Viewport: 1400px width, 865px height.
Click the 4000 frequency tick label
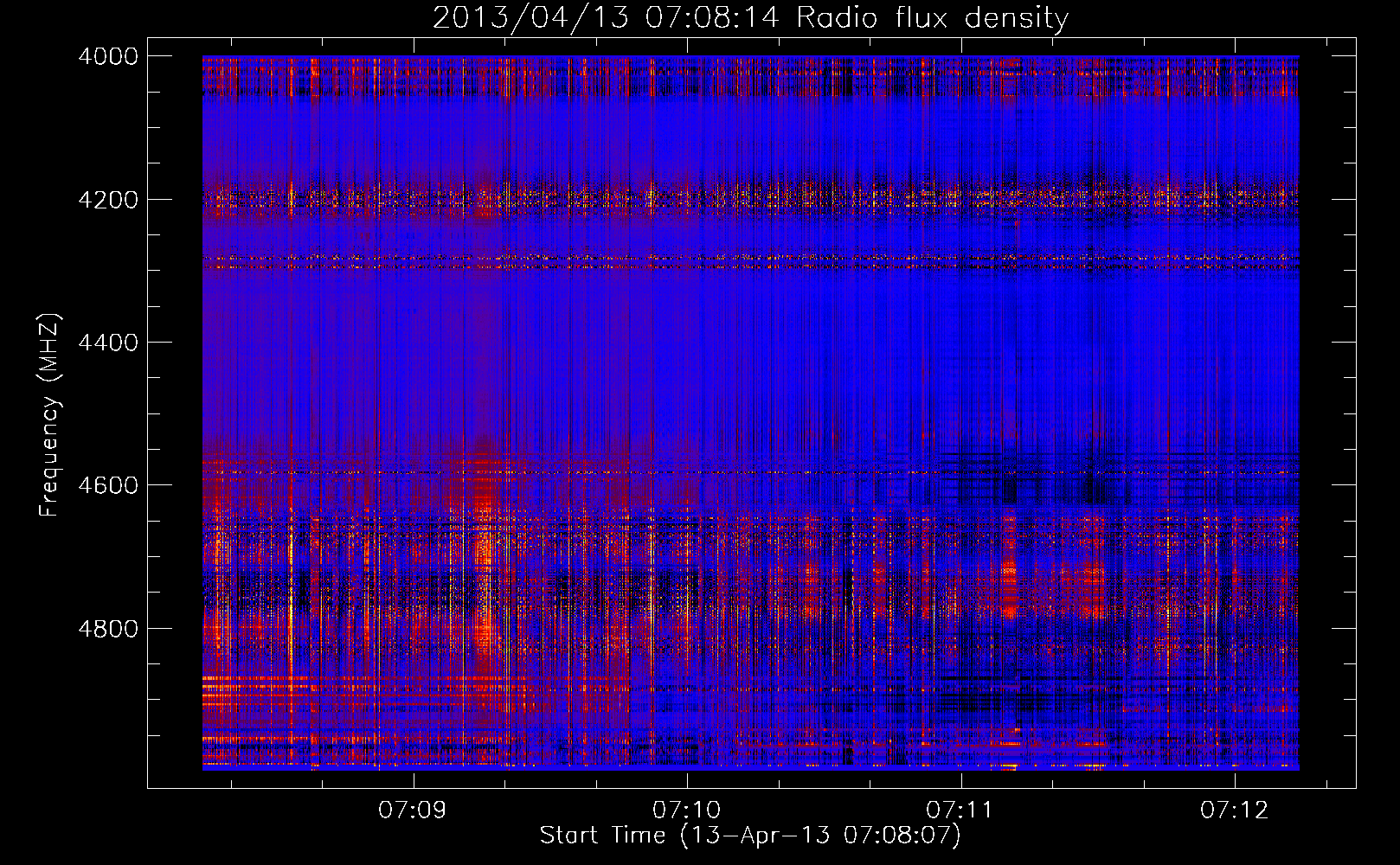108,56
